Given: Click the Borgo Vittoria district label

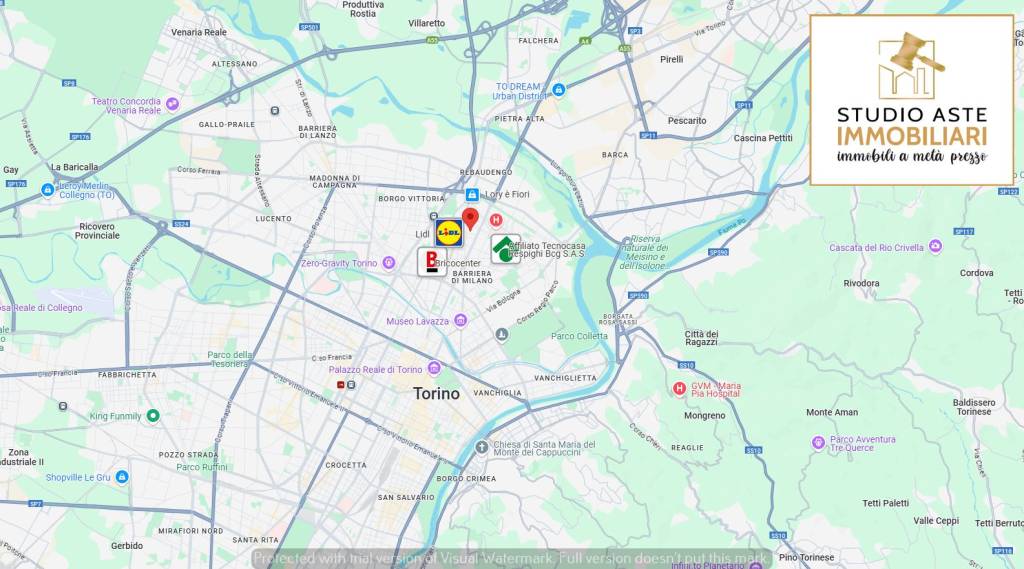Looking at the screenshot, I should [411, 199].
